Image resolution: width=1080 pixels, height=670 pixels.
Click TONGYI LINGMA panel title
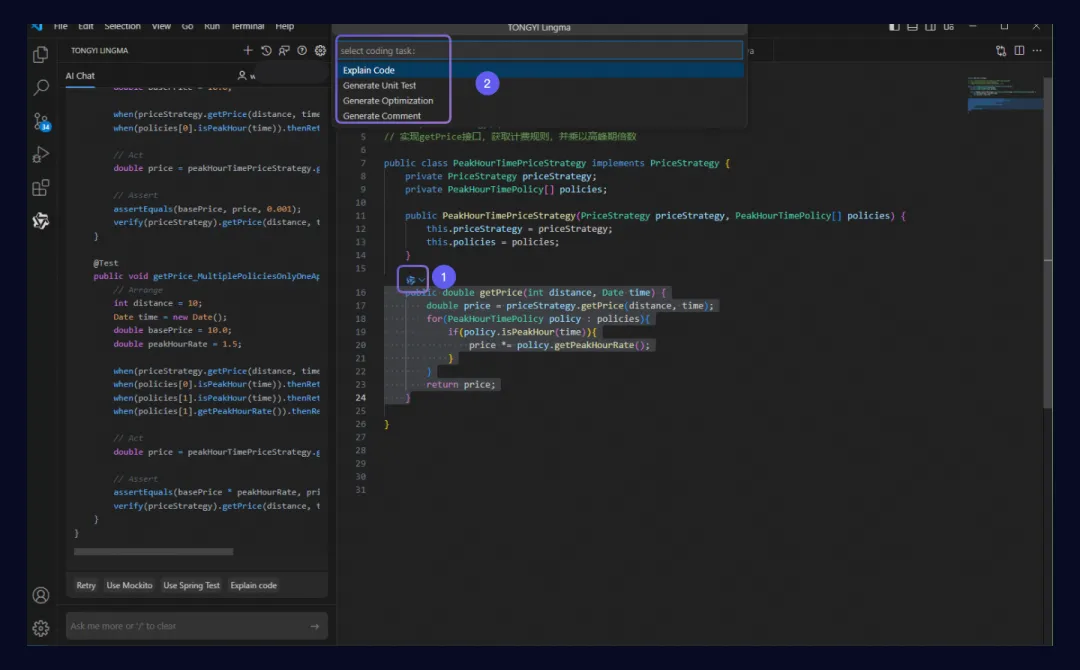[100, 50]
